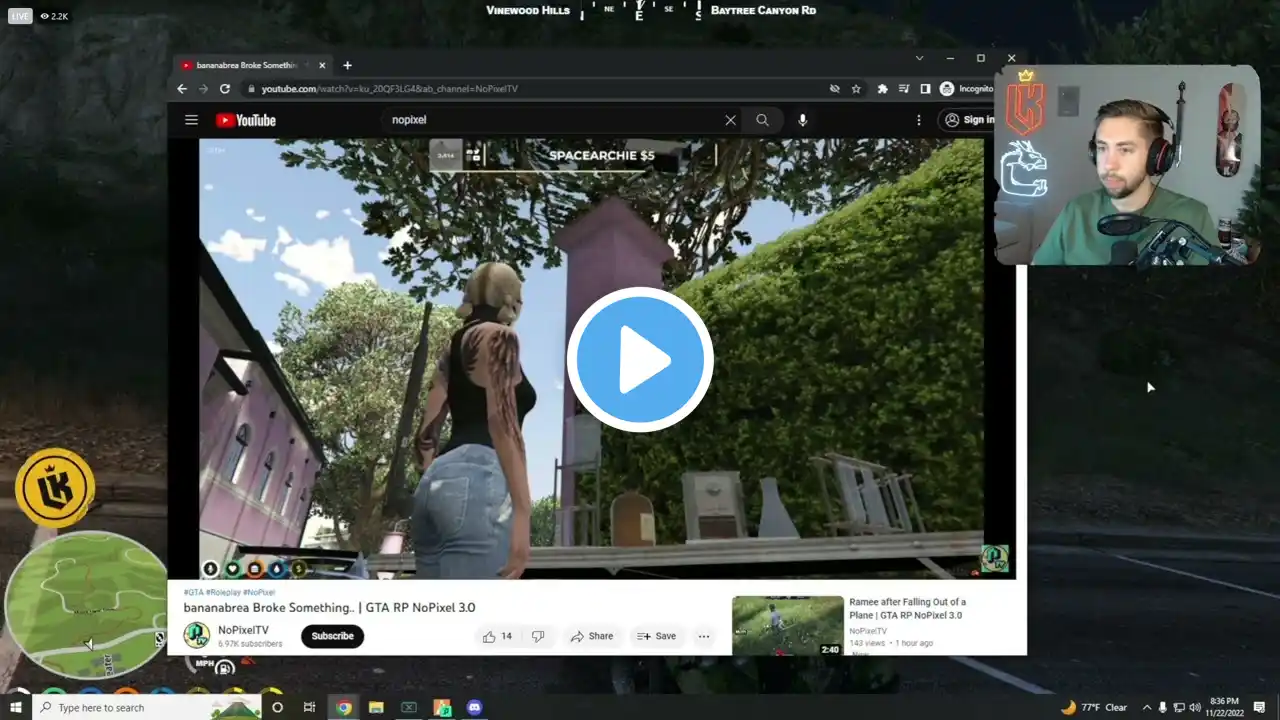The width and height of the screenshot is (1280, 720).
Task: Open the taskbar clock showing 8:36 PM
Action: pos(1224,707)
